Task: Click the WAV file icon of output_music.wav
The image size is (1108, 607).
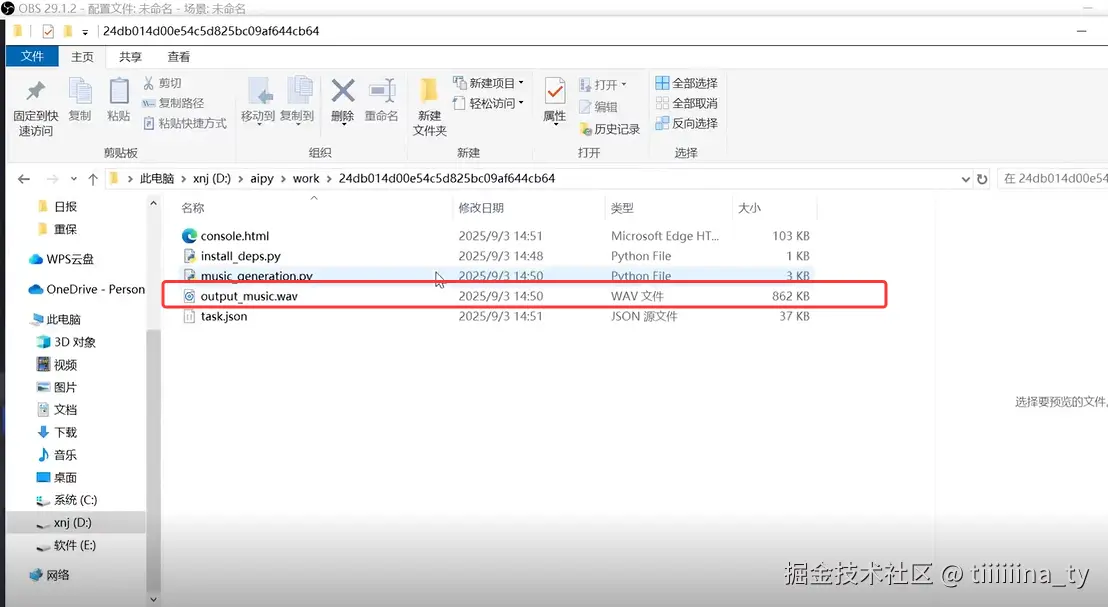Action: pos(189,296)
